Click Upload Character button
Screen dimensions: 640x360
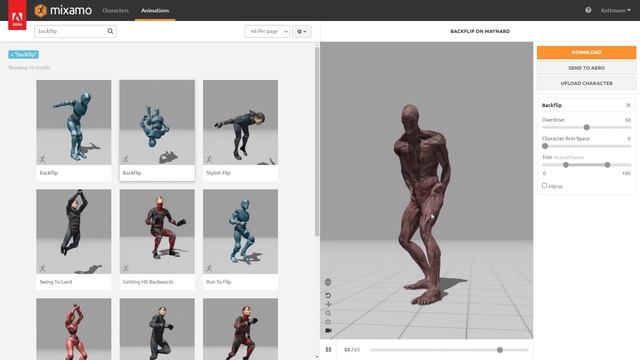coord(586,83)
